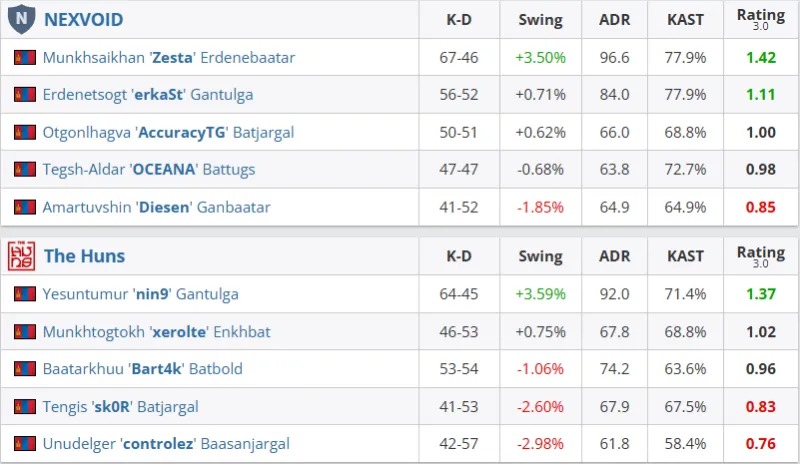Viewport: 800px width, 464px height.
Task: Open Amartuvshin 'Diesen' Ganbaatar's profile
Action: pyautogui.click(x=156, y=207)
